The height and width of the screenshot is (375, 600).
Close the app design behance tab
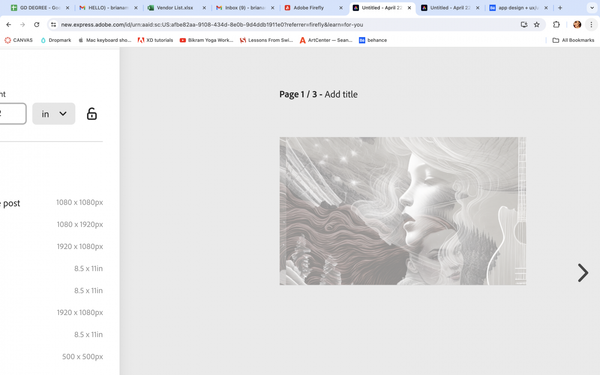coord(546,8)
